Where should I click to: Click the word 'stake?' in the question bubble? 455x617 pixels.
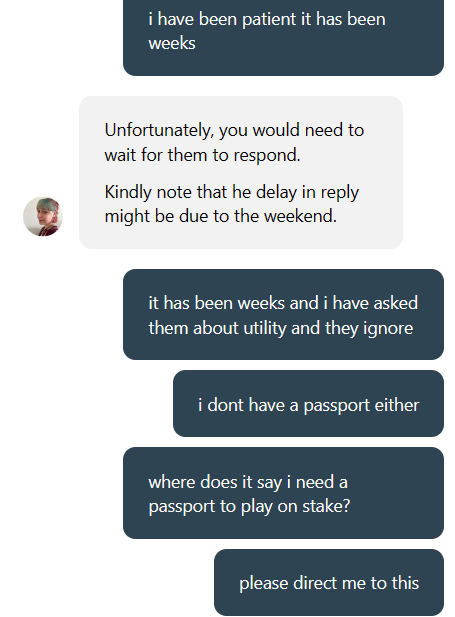326,506
